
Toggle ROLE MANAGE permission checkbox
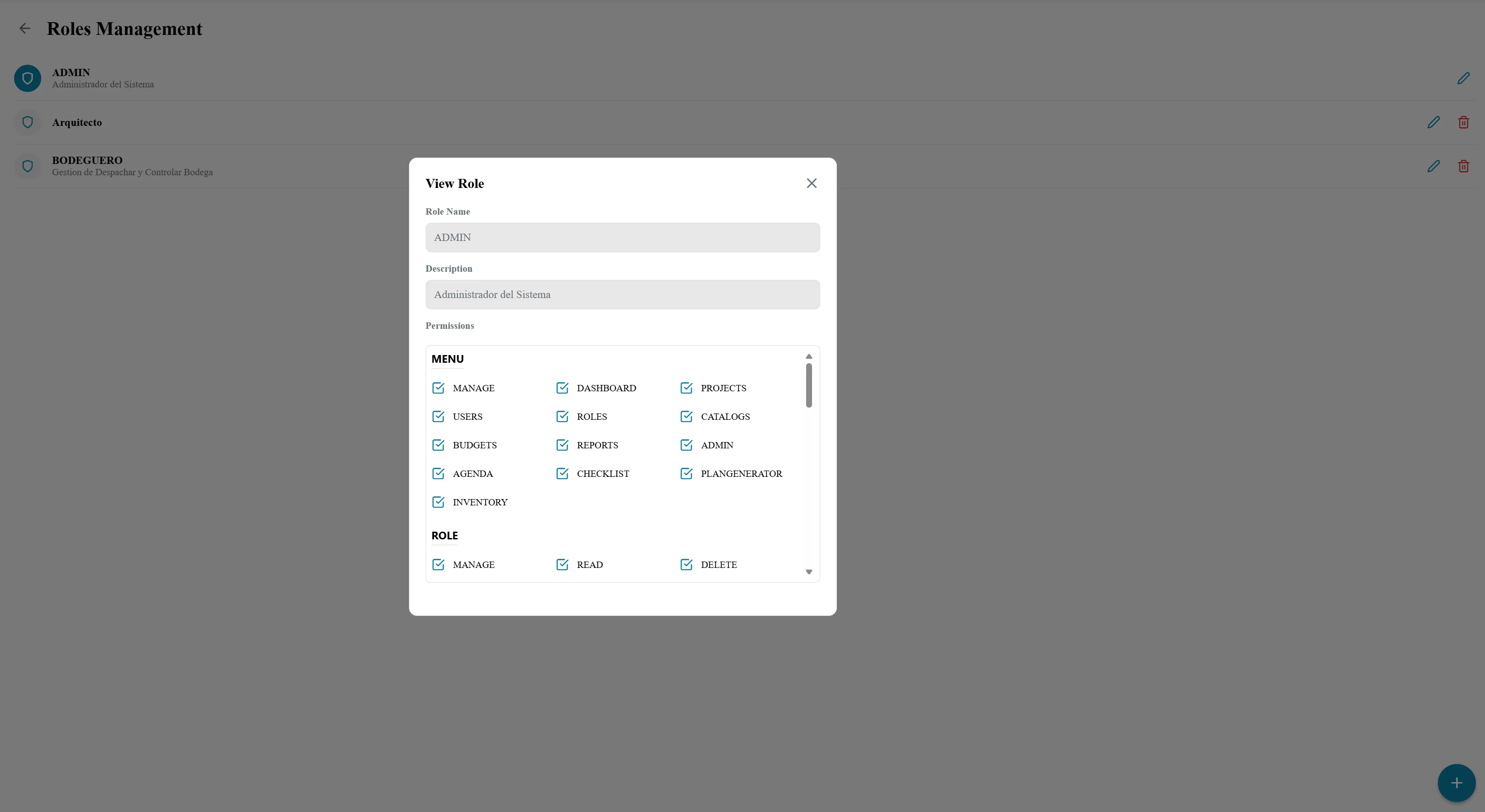[438, 564]
